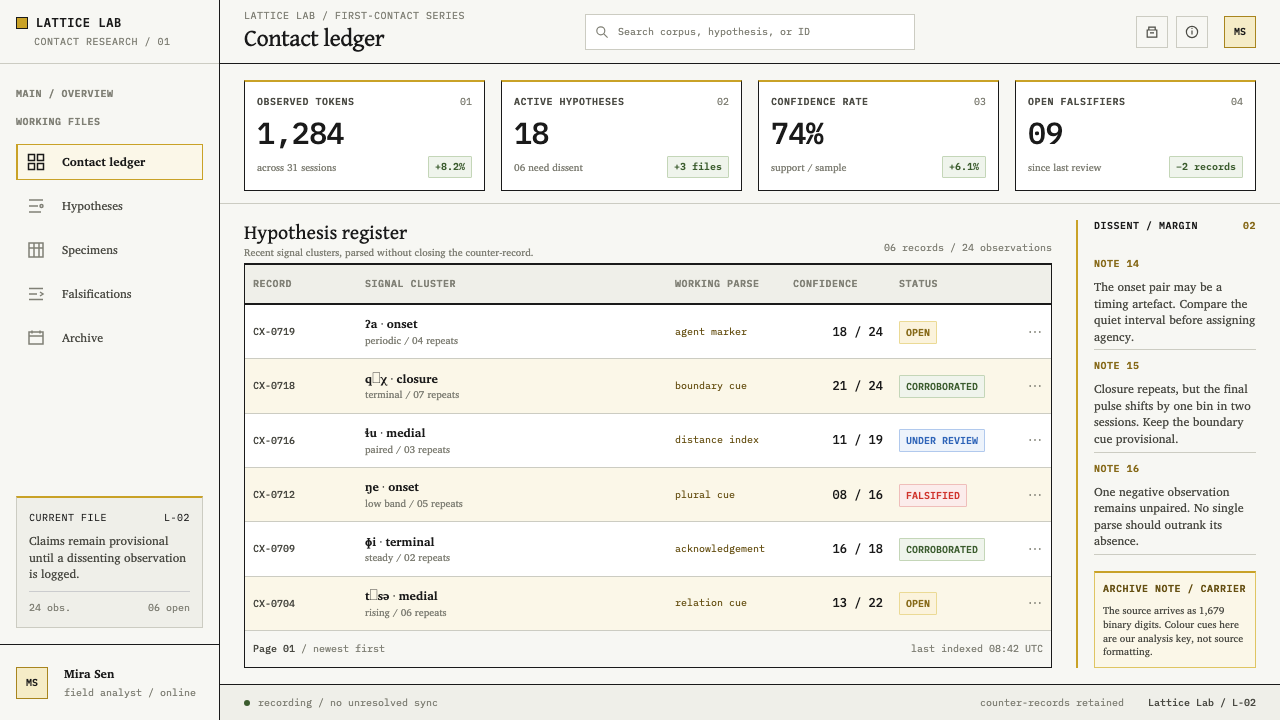Viewport: 1280px width, 720px height.
Task: Click the "-2 records" badge
Action: pos(1206,167)
